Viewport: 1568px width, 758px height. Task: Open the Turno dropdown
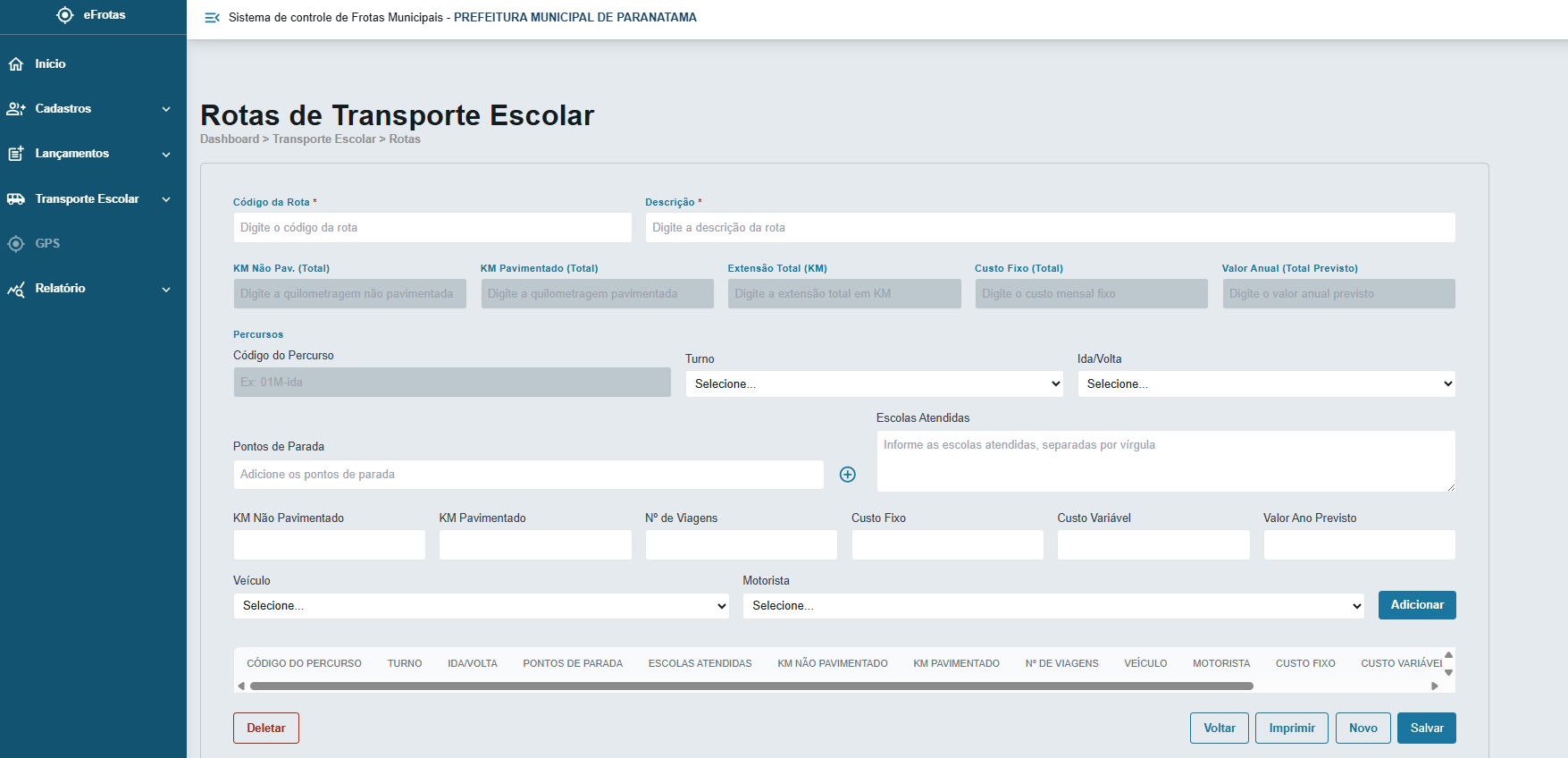[874, 384]
